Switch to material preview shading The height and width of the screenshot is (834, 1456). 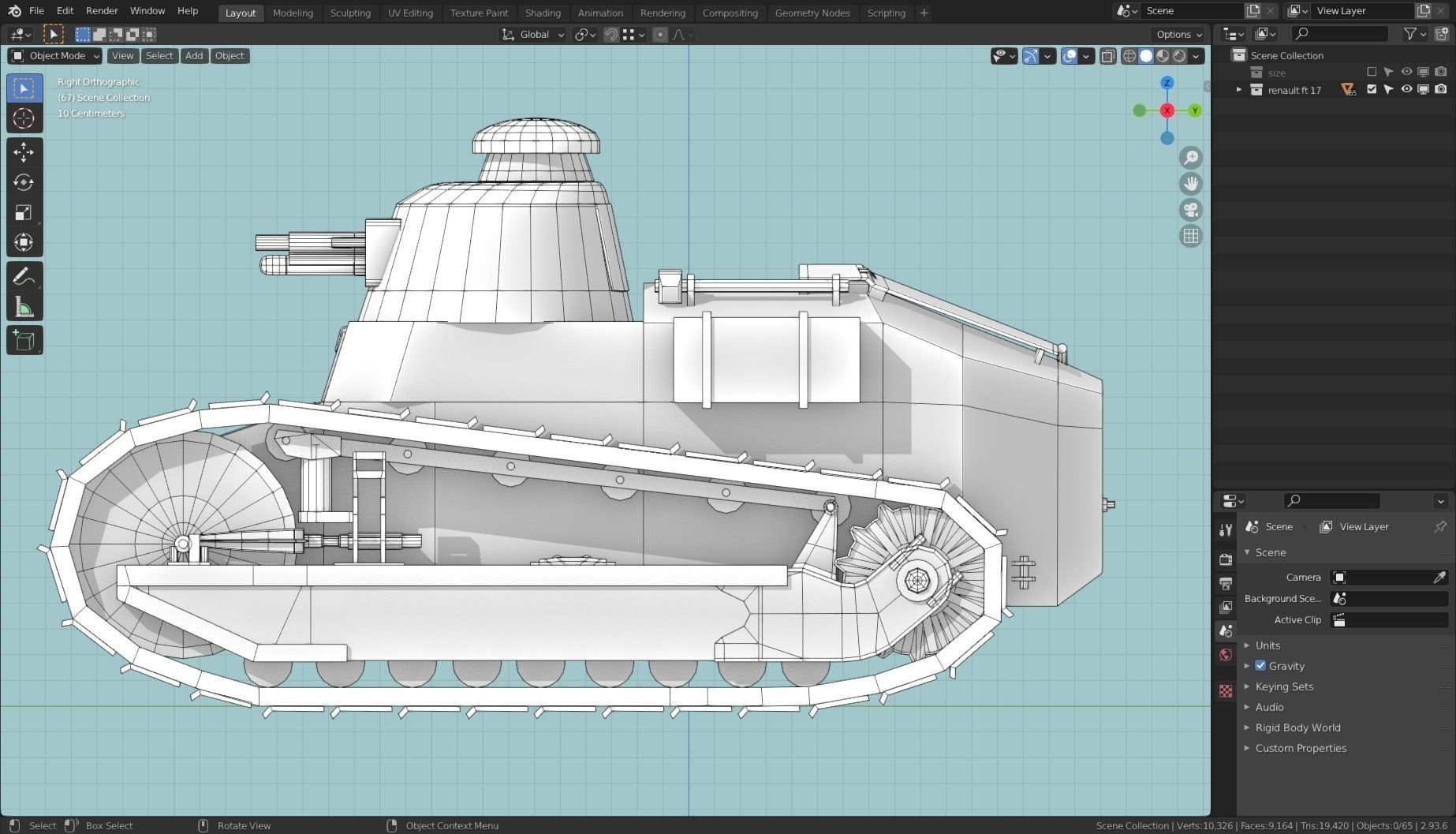(x=1163, y=56)
